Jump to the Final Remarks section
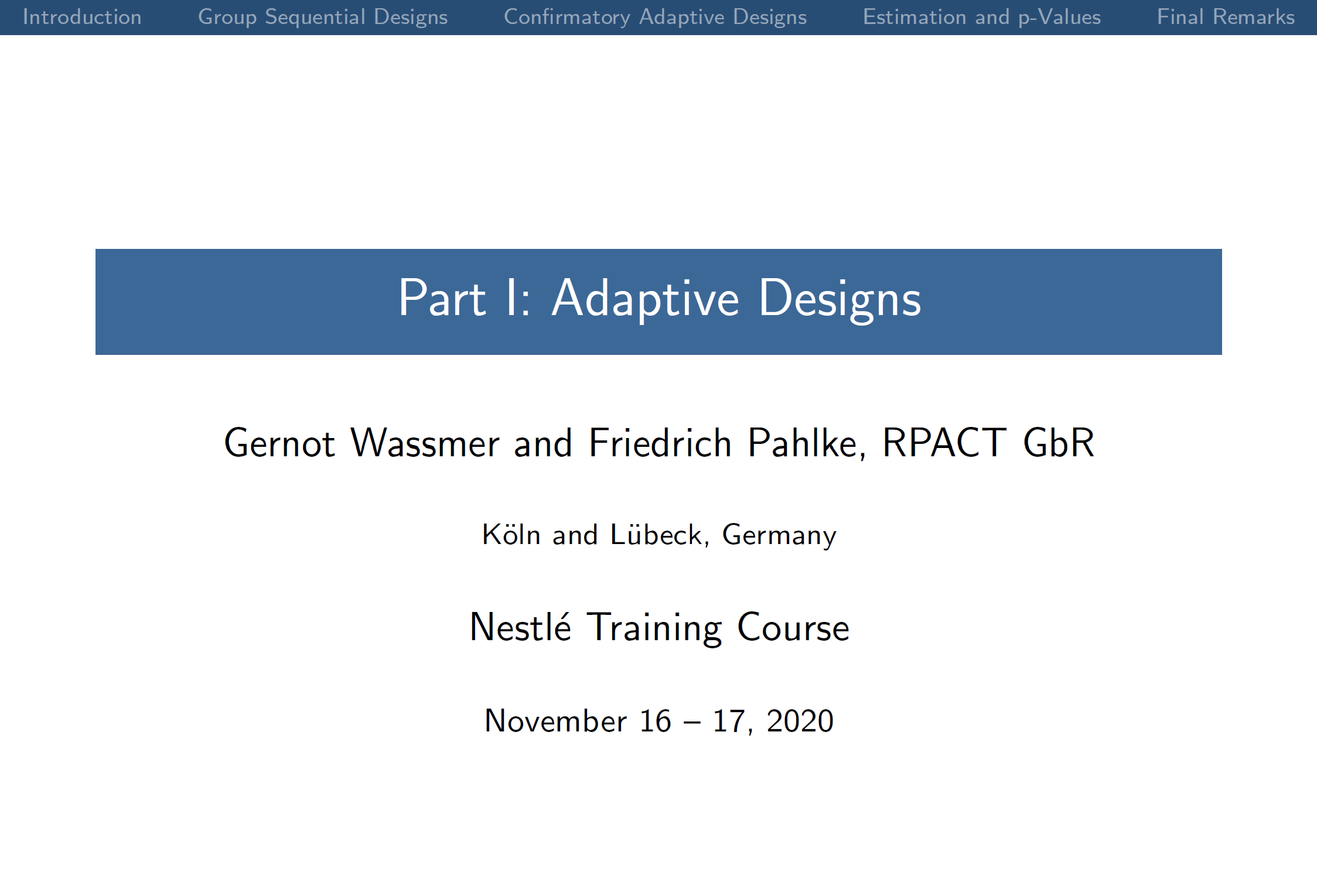 coord(1226,17)
